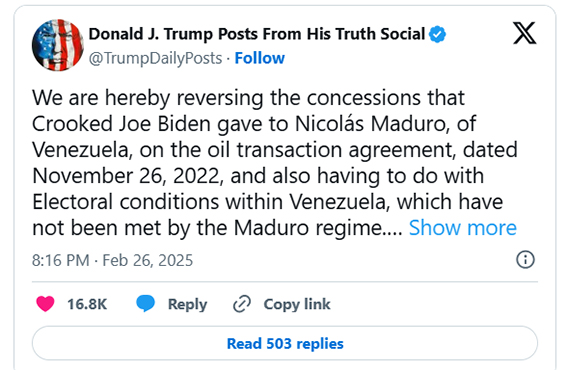
Task: Open the Donald J. Trump Posts display name
Action: (257, 34)
